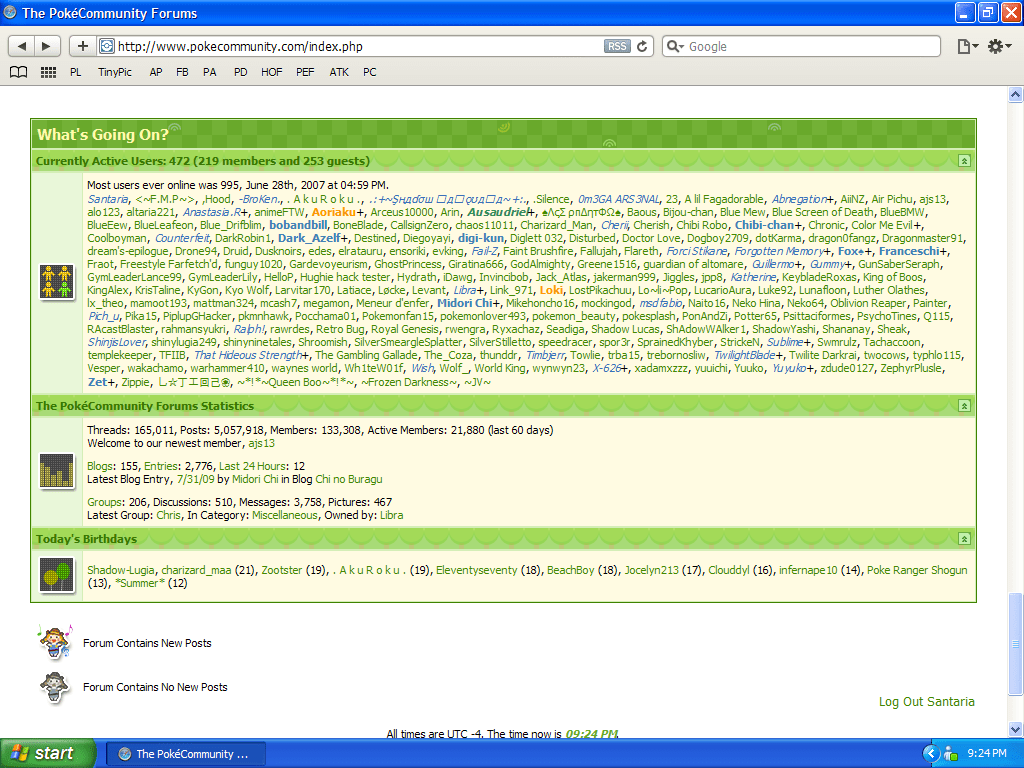Open the Blogs link

pos(101,466)
